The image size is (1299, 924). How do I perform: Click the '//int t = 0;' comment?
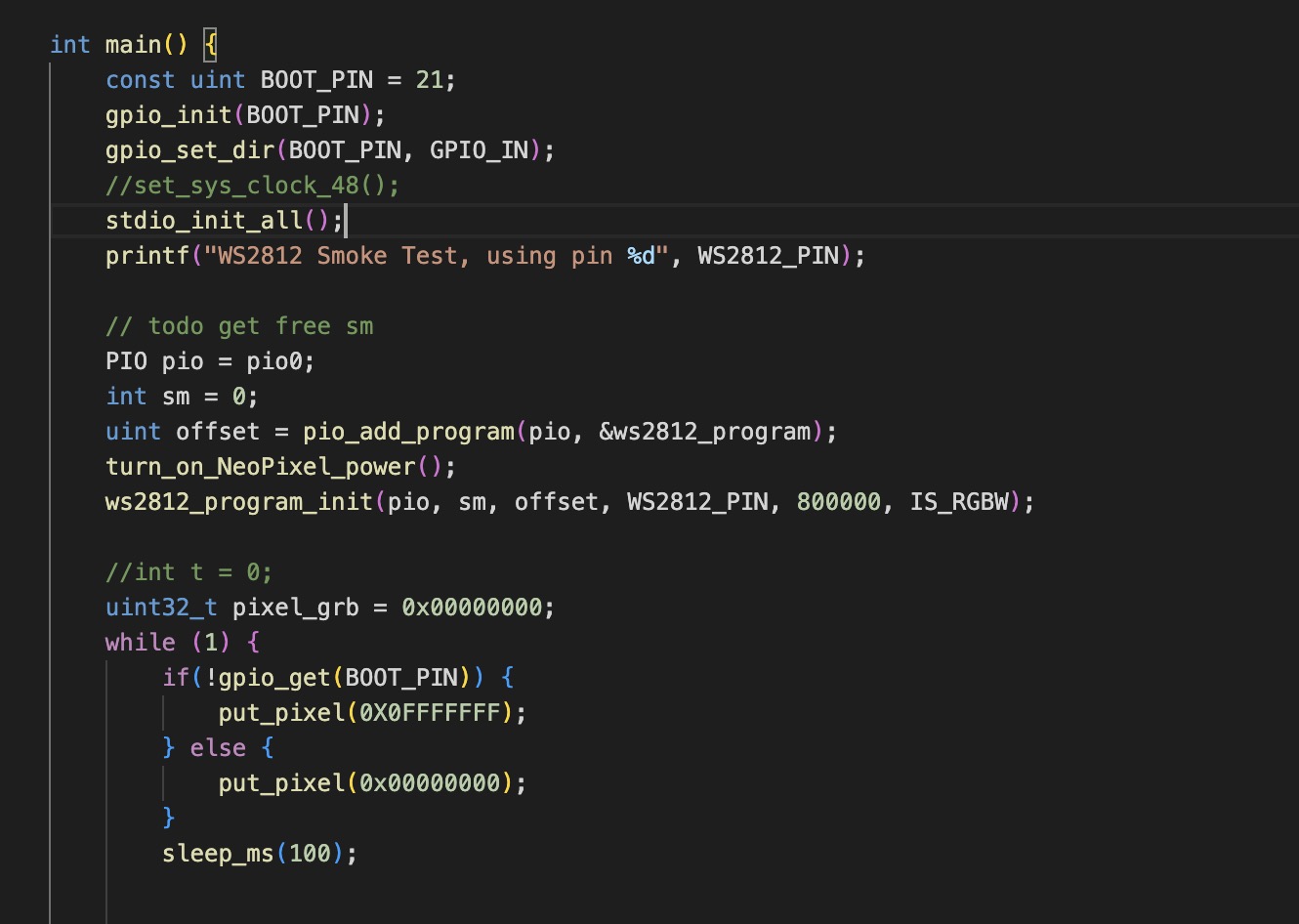pyautogui.click(x=189, y=572)
